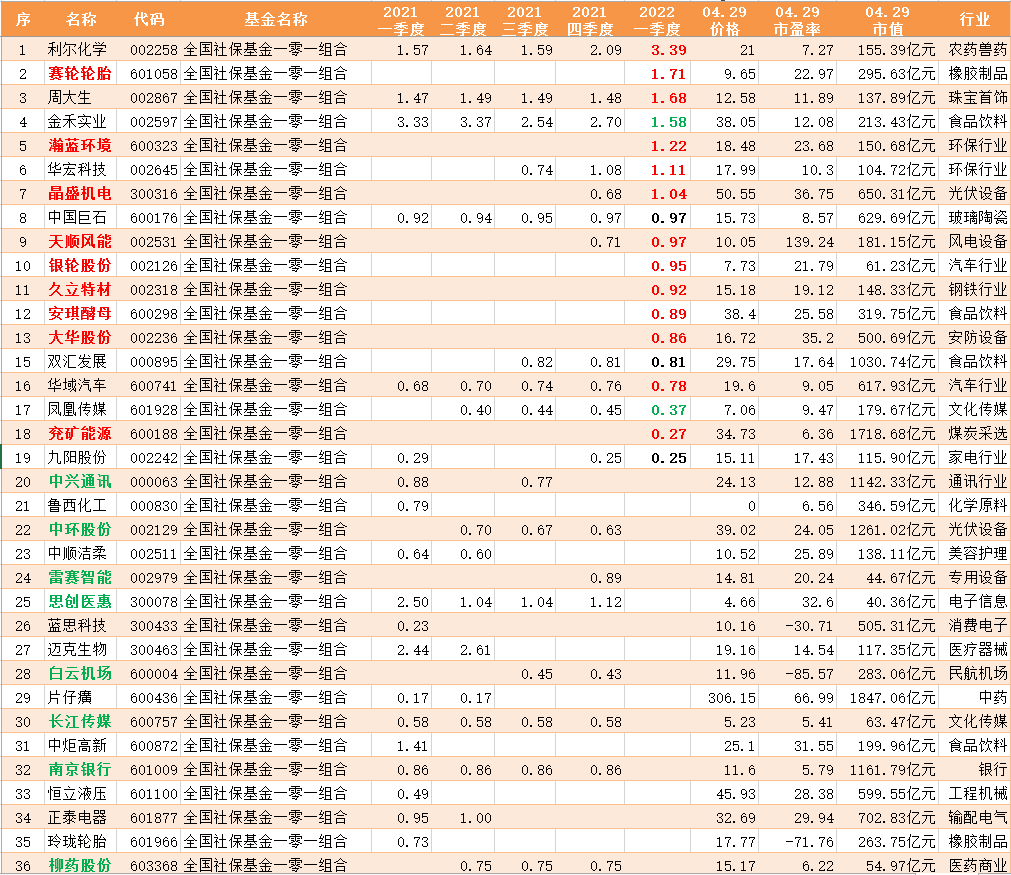Click the stock name 华域汽车
This screenshot has width=1011, height=875.
(77, 386)
